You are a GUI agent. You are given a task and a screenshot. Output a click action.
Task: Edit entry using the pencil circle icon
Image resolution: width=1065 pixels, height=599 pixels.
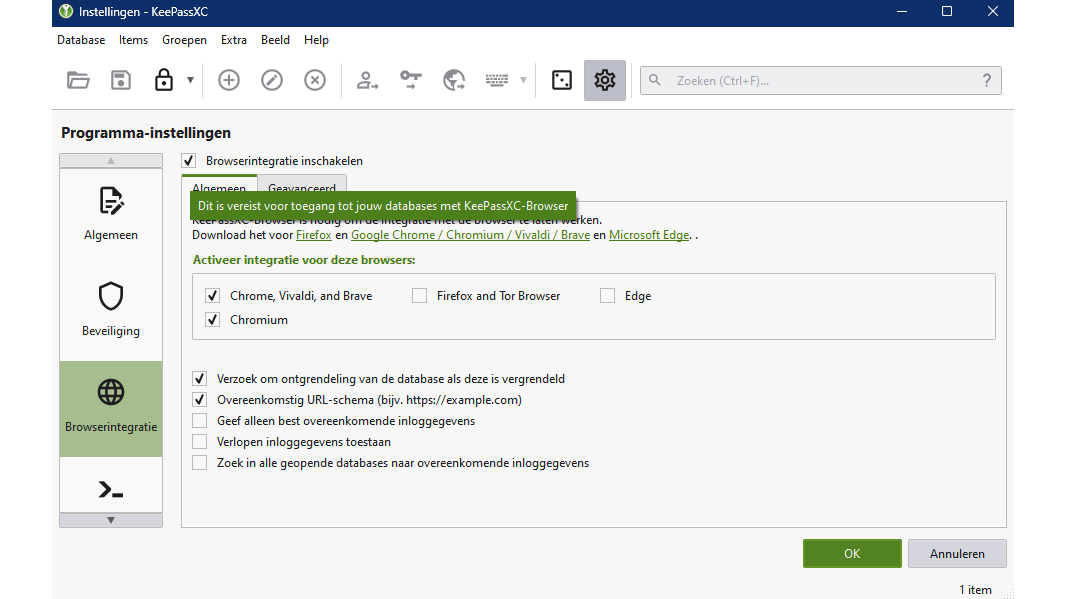[272, 80]
